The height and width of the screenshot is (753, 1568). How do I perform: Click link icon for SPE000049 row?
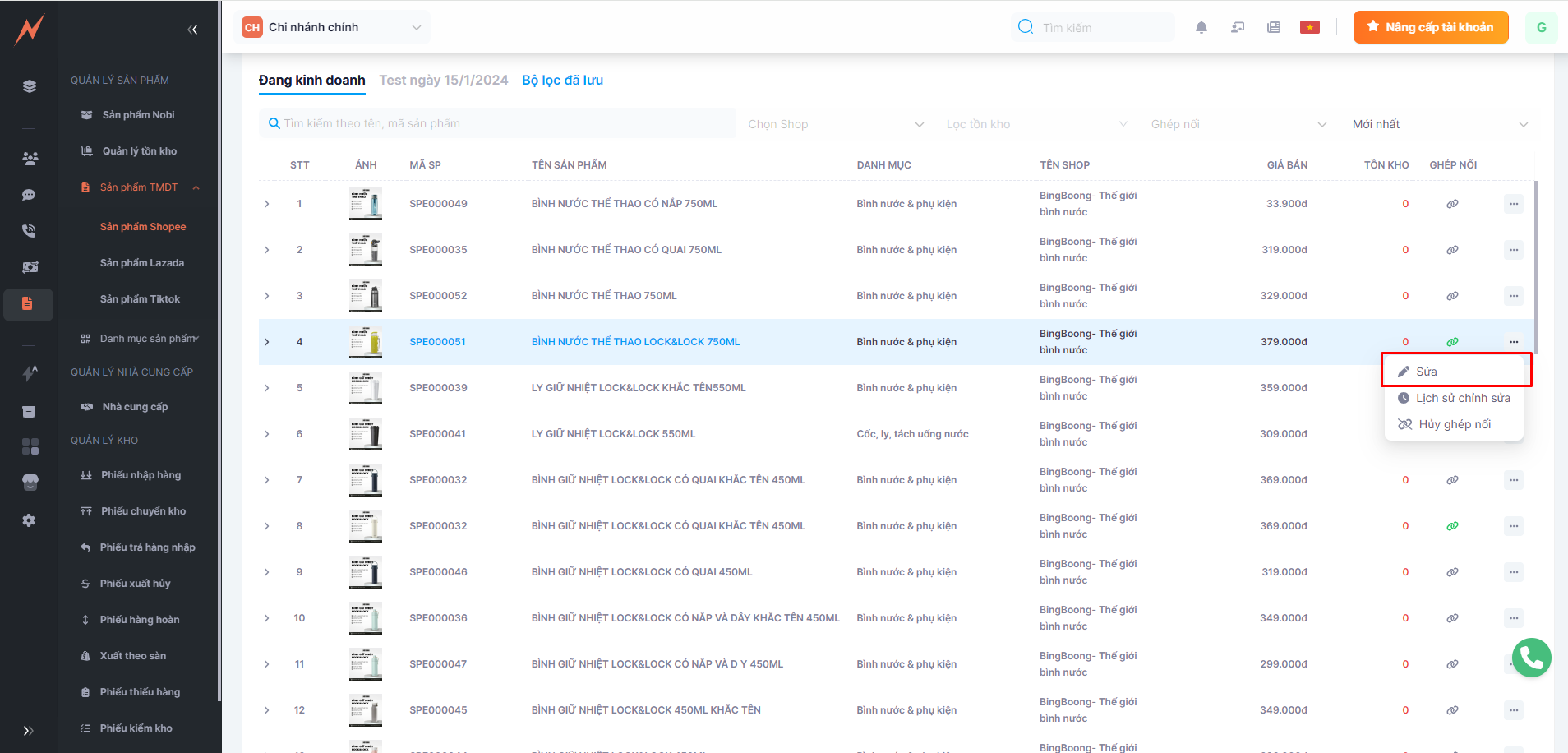click(1452, 204)
